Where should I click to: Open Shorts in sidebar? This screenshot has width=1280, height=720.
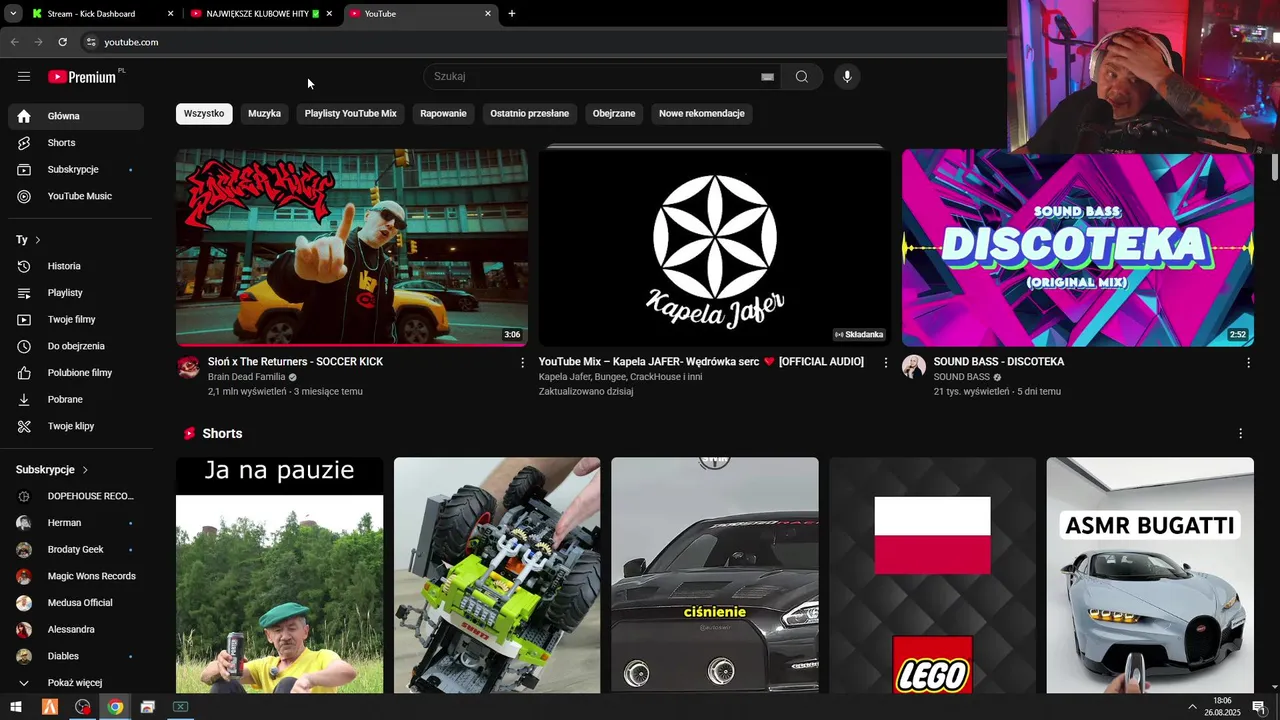coord(76,143)
